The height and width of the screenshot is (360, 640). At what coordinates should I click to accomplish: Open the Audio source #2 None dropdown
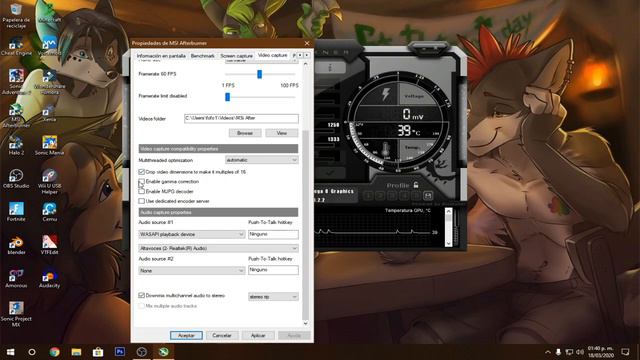192,271
